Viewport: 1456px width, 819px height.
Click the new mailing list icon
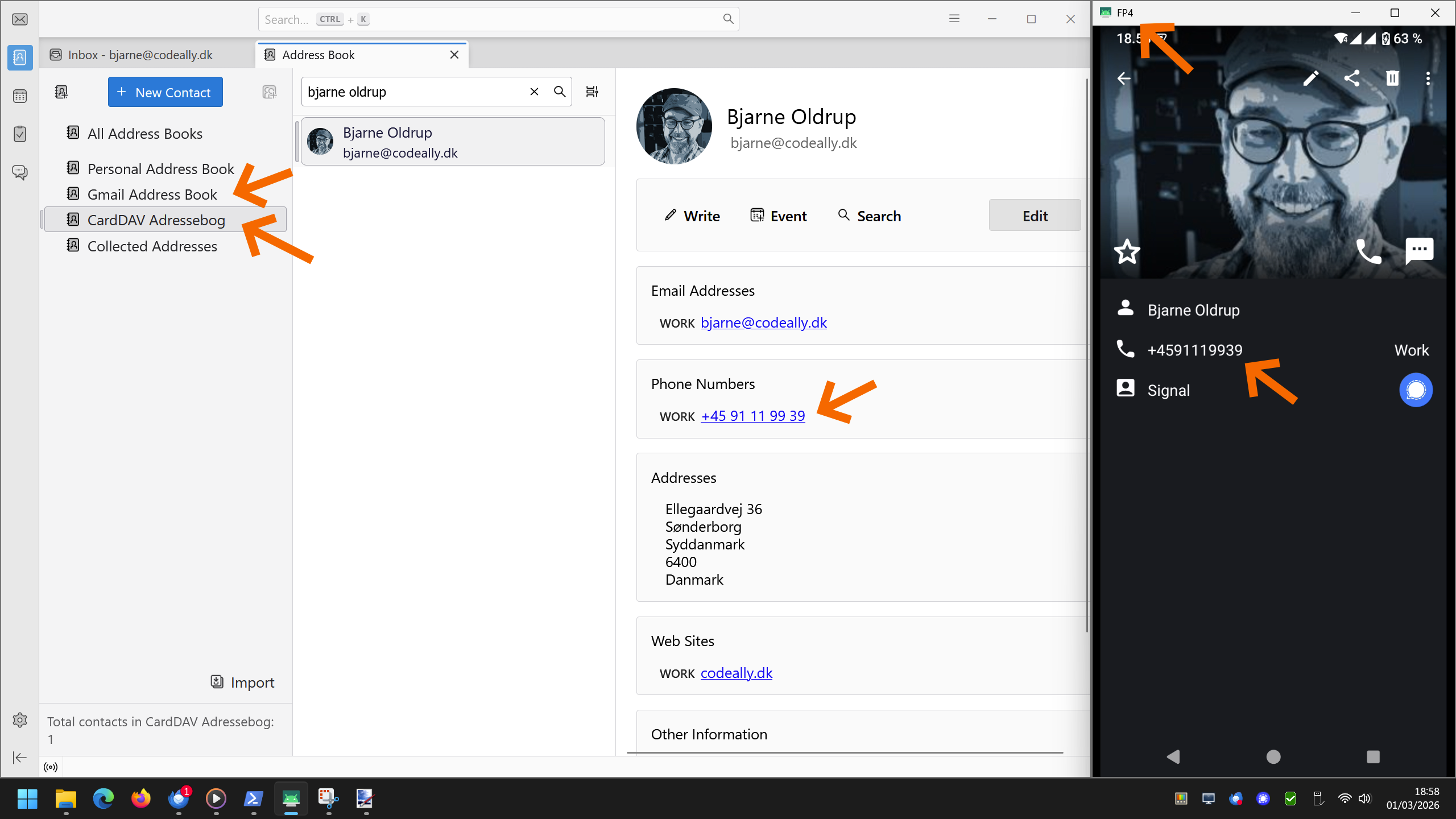pyautogui.click(x=270, y=92)
